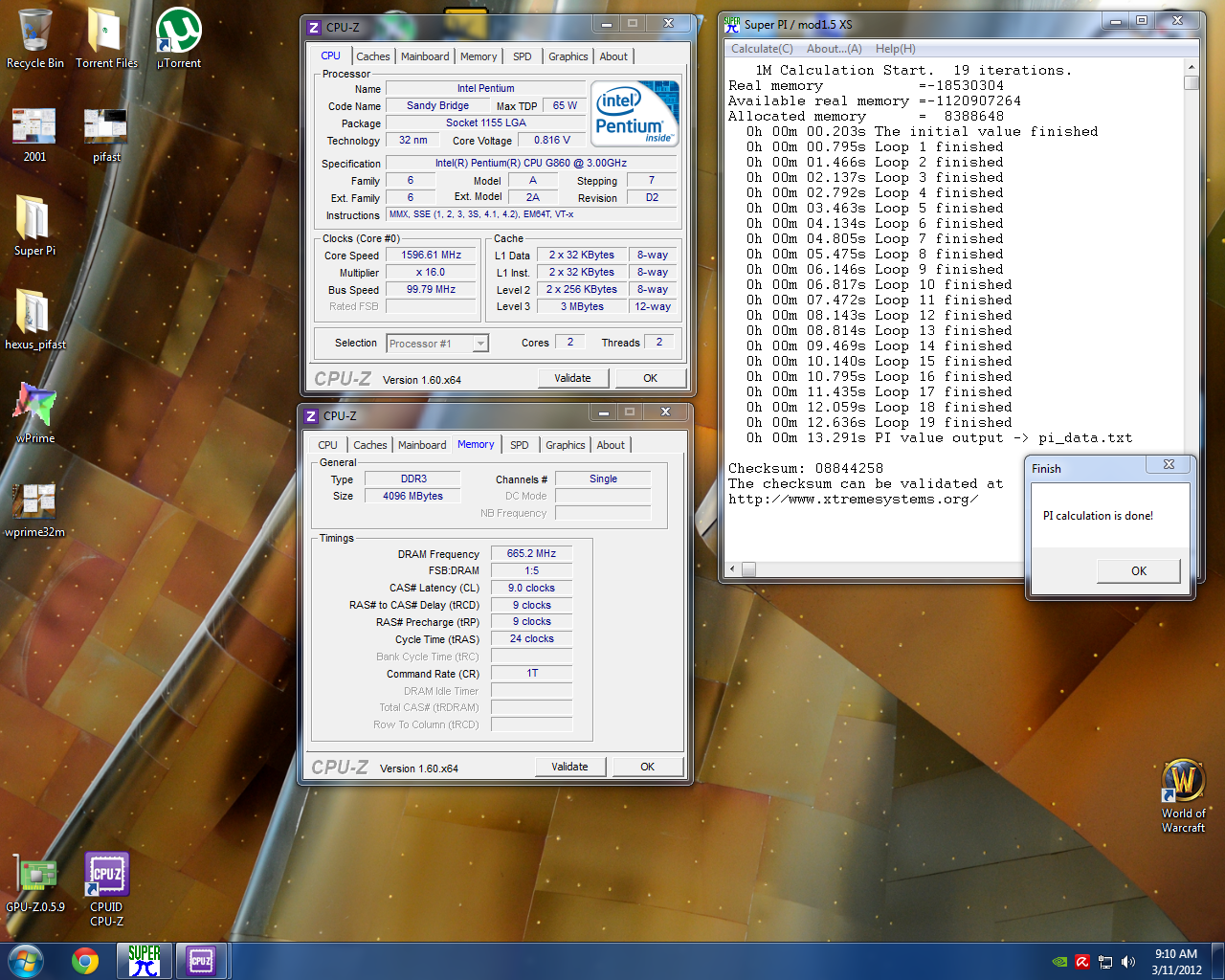Click Validate in the upper CPU-Z window
The height and width of the screenshot is (980, 1225).
(x=572, y=378)
